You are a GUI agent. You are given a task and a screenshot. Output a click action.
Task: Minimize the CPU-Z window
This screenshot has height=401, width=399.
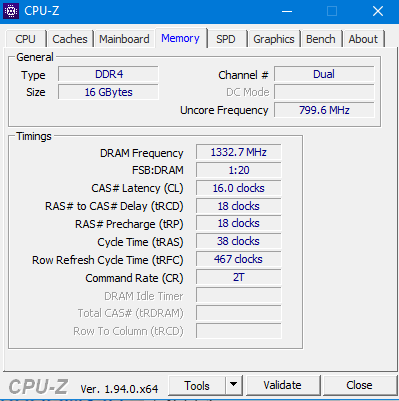click(x=287, y=12)
